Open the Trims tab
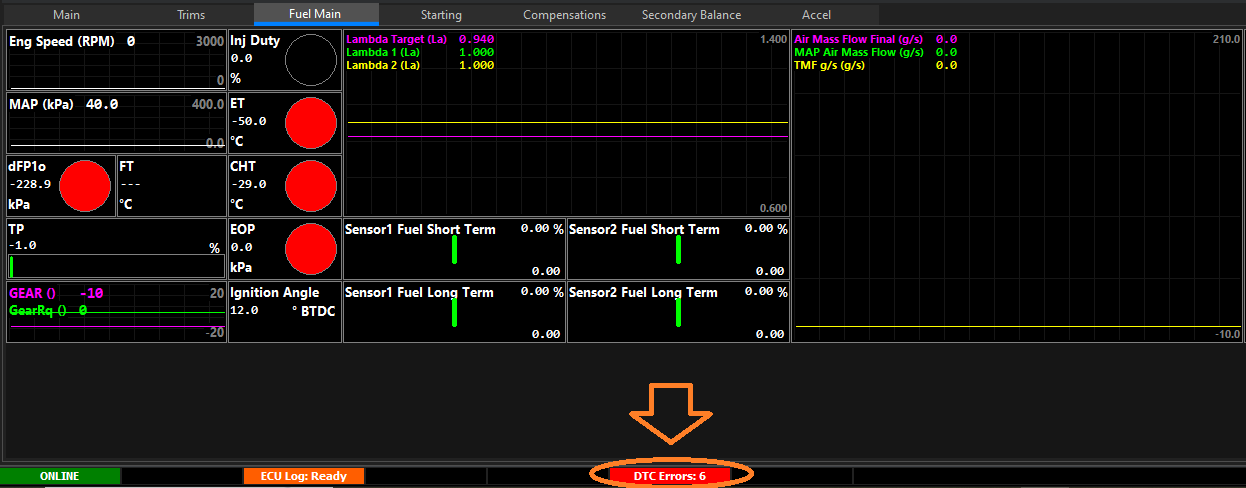 (x=191, y=15)
